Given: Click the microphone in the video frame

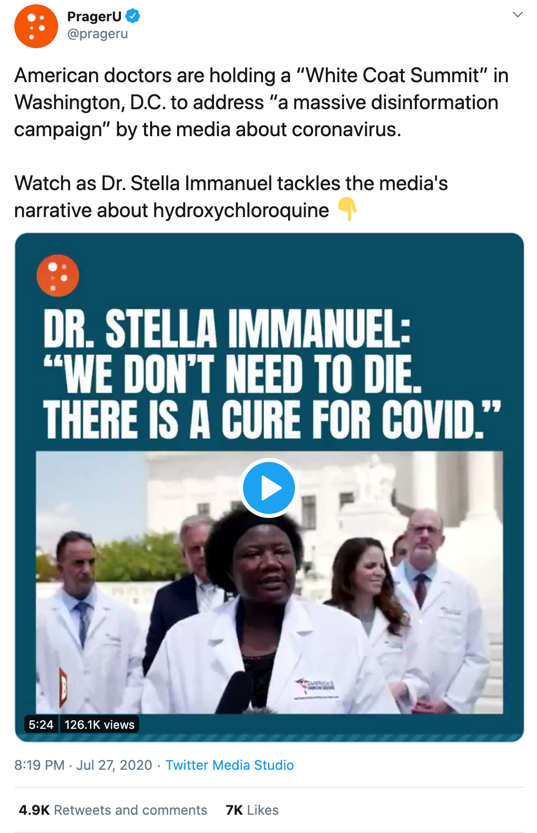Looking at the screenshot, I should [236, 692].
